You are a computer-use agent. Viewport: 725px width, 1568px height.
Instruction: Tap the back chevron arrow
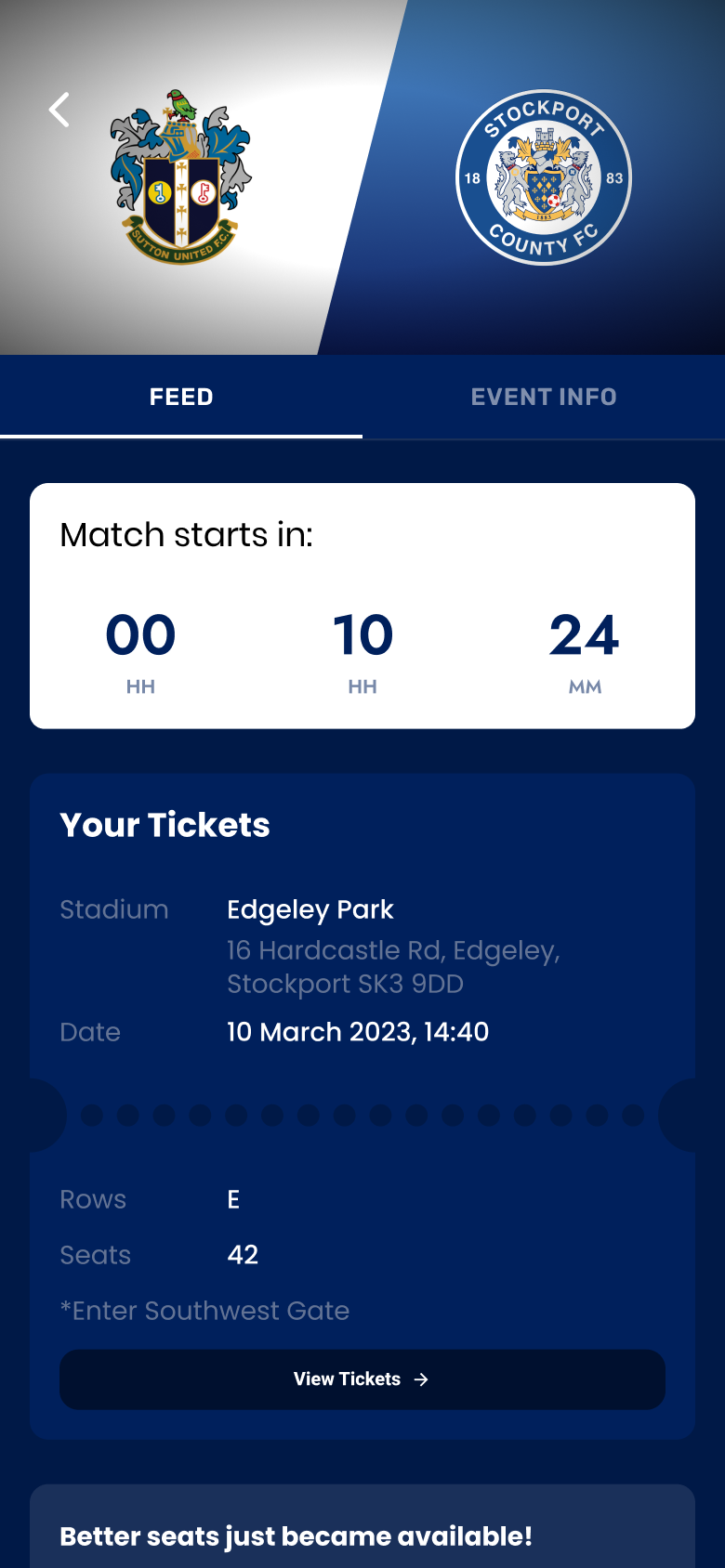pyautogui.click(x=59, y=110)
